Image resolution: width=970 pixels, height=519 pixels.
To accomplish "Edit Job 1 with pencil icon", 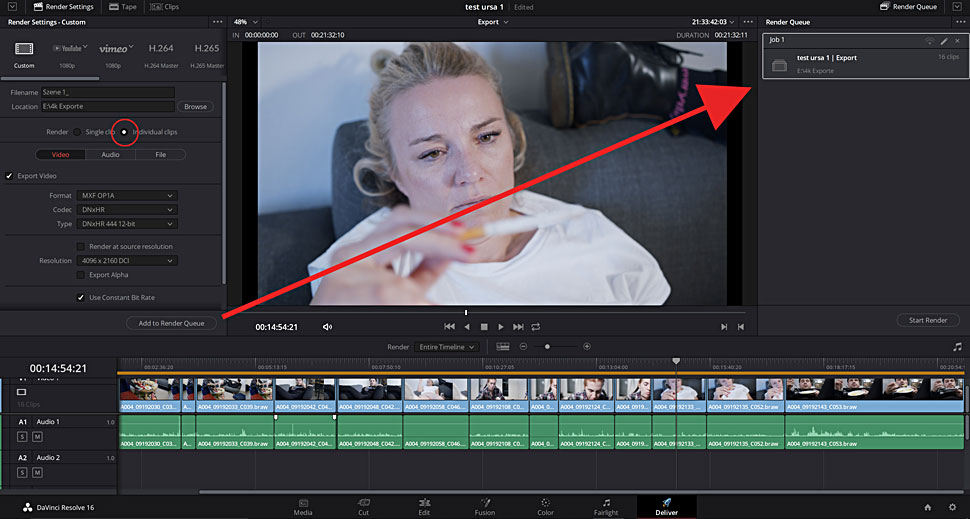I will [944, 41].
